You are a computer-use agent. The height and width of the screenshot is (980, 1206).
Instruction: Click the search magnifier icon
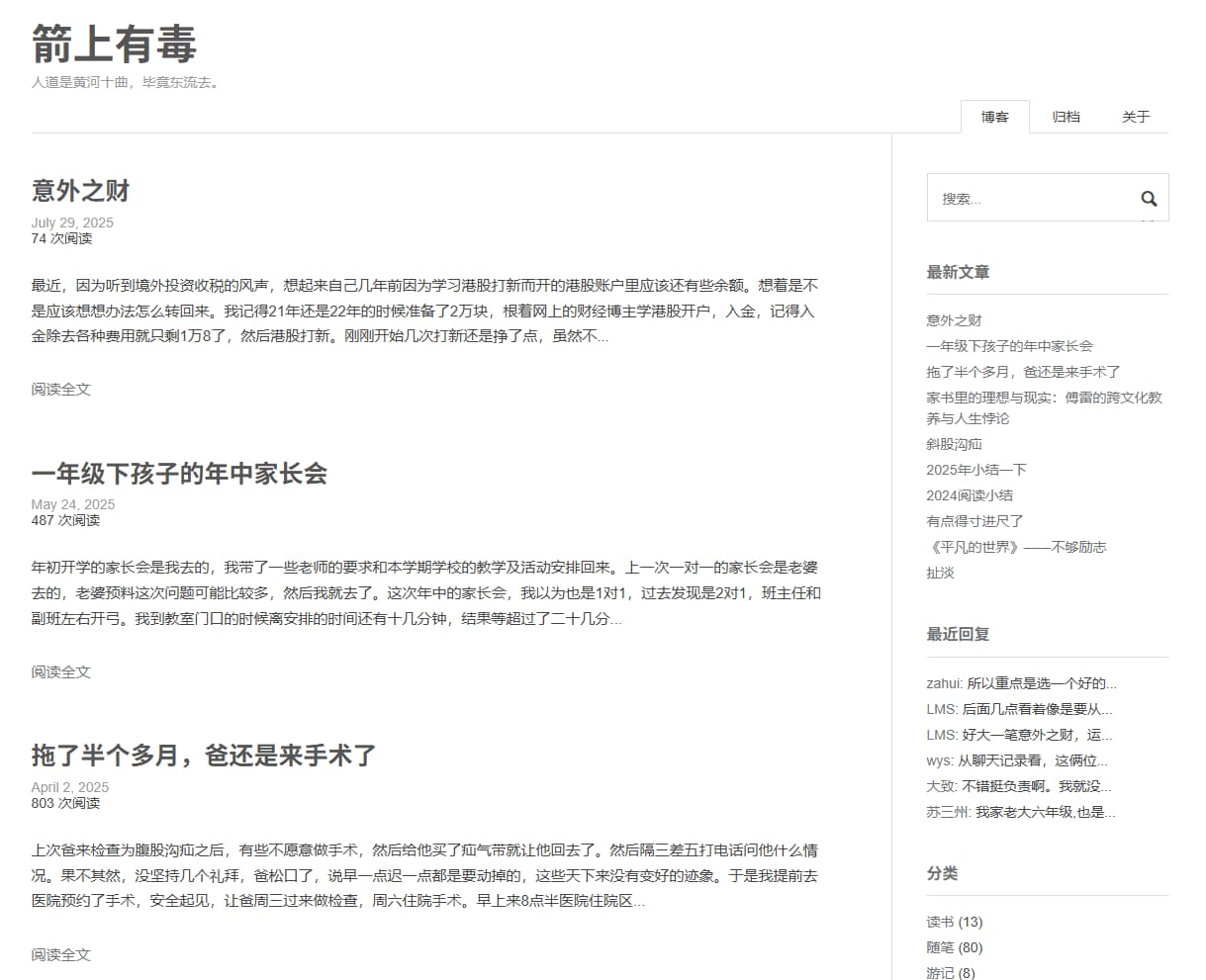pos(1149,198)
